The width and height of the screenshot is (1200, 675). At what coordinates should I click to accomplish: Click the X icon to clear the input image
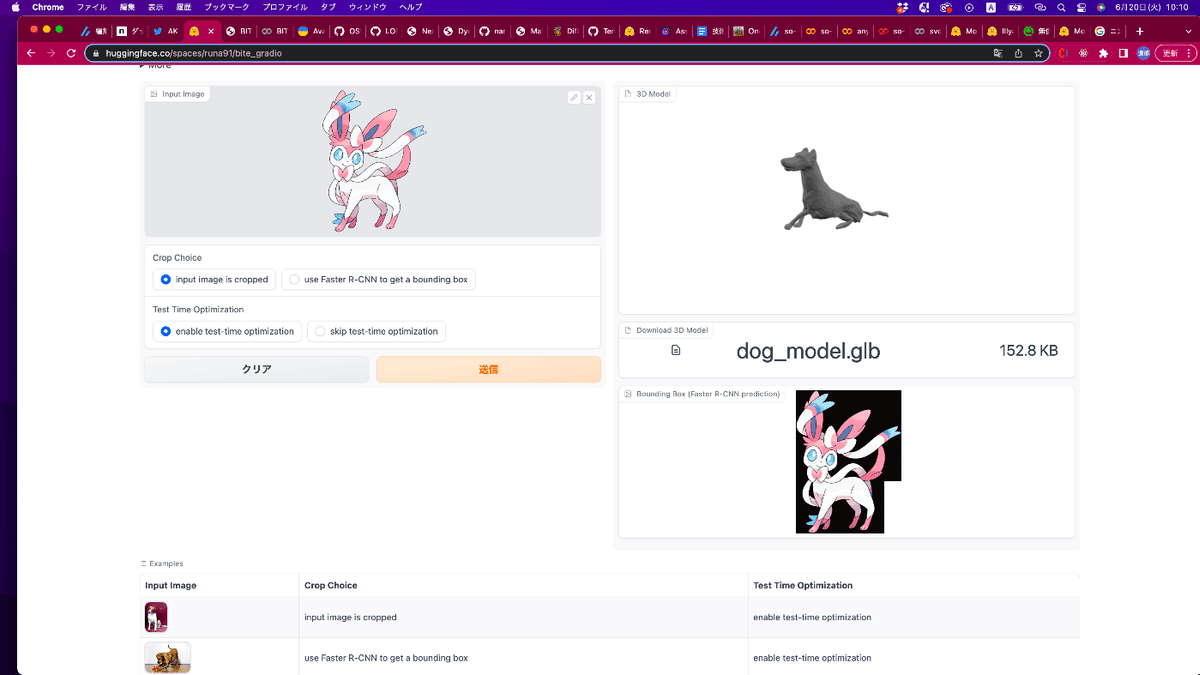[589, 97]
